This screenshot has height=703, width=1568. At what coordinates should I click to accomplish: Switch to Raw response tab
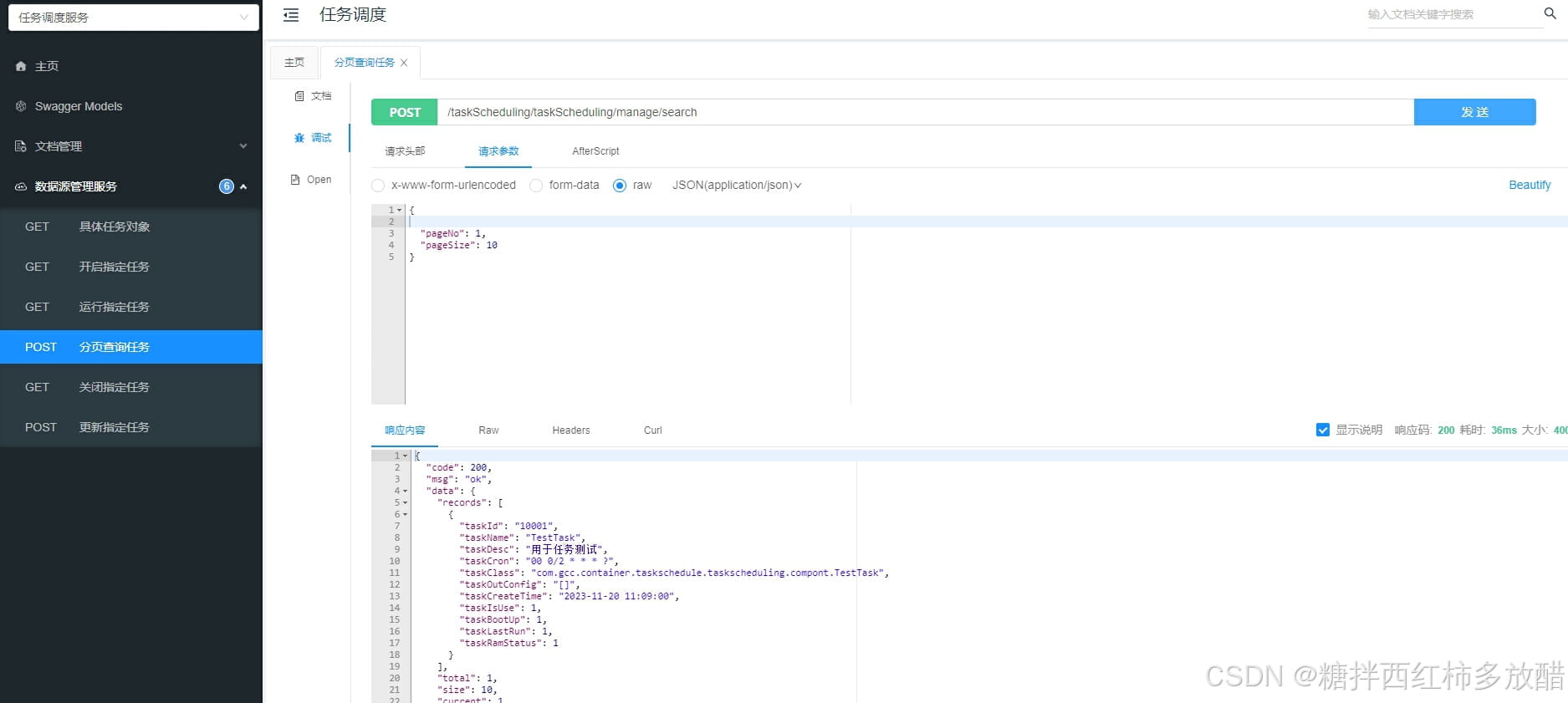tap(488, 430)
